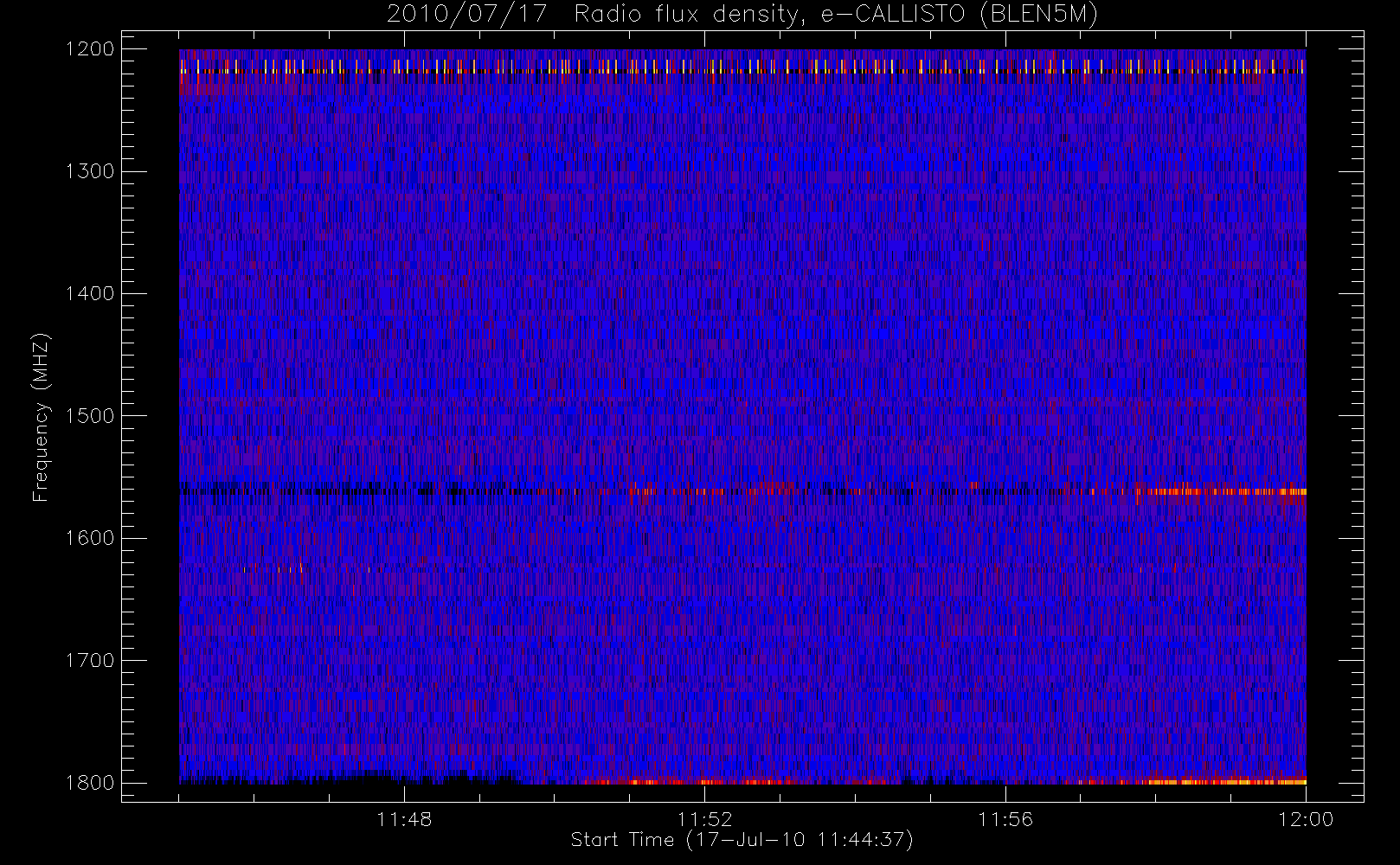Click the 11:52 time tick label

click(704, 819)
